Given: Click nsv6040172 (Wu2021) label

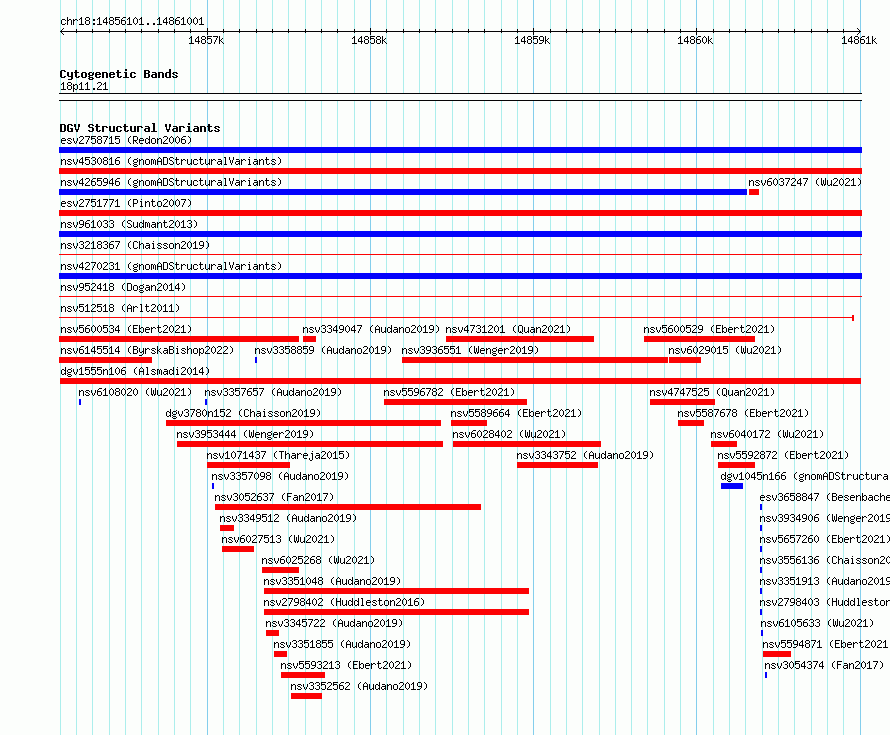Looking at the screenshot, I should (767, 434).
